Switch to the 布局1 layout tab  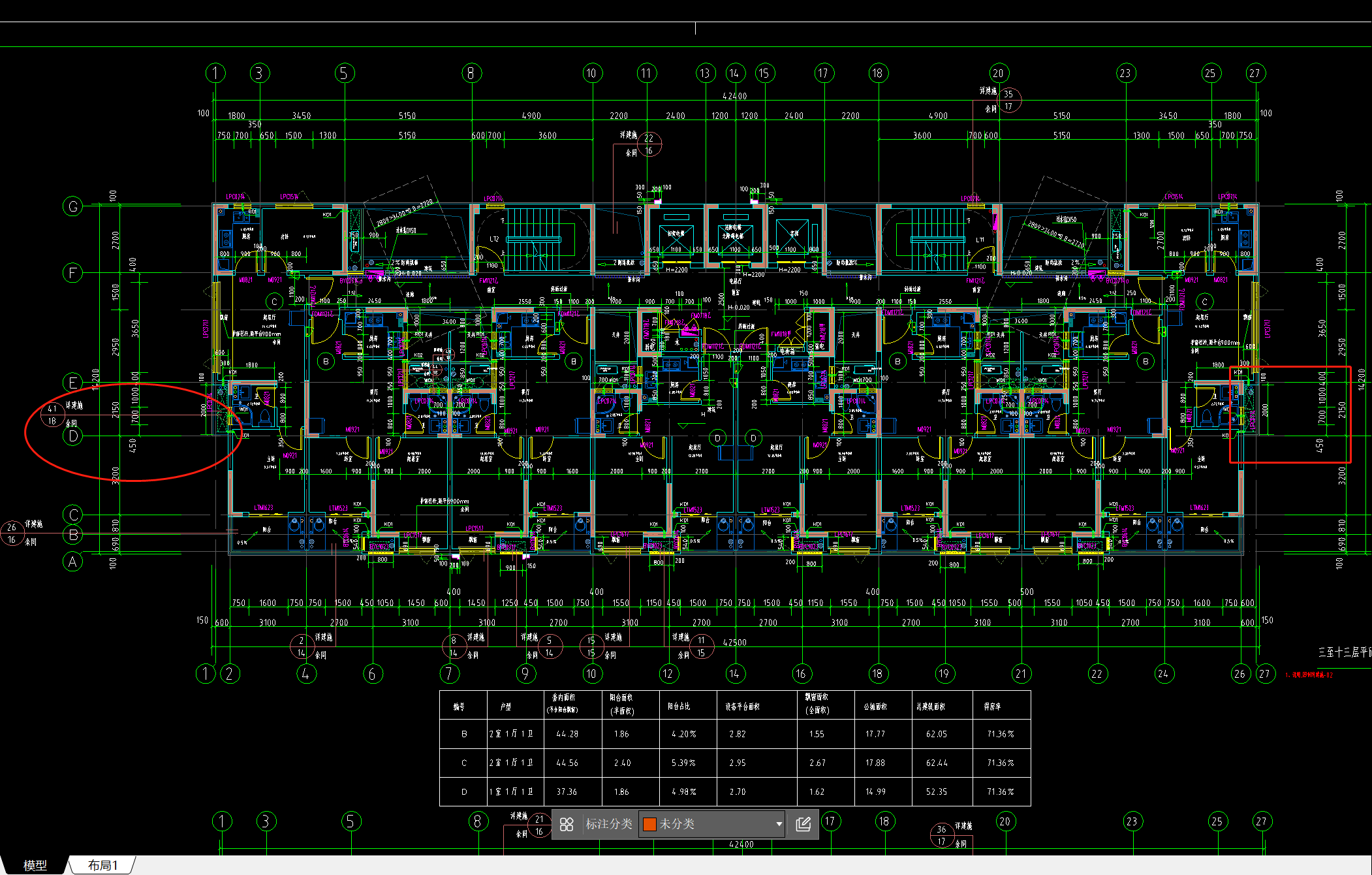(103, 865)
